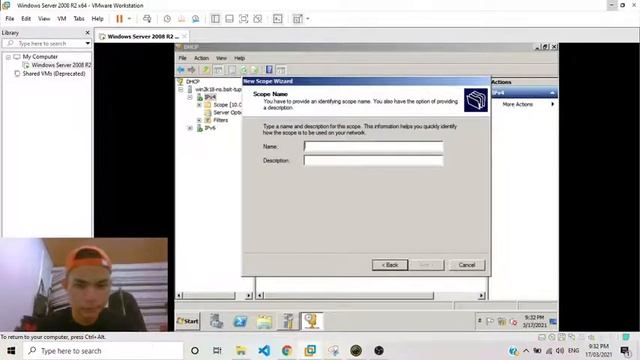Collapse the My Computer tree node
The width and height of the screenshot is (640, 360).
coord(8,57)
